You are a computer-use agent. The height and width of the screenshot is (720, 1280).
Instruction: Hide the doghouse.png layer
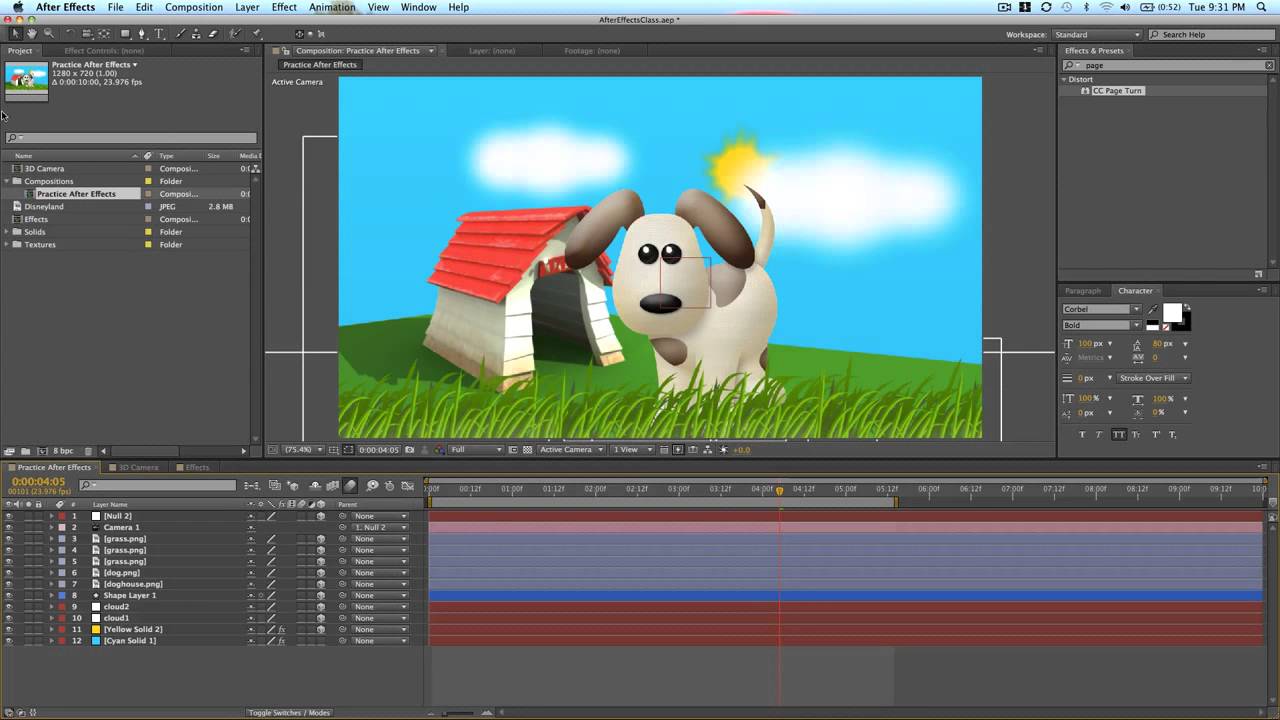coord(9,584)
